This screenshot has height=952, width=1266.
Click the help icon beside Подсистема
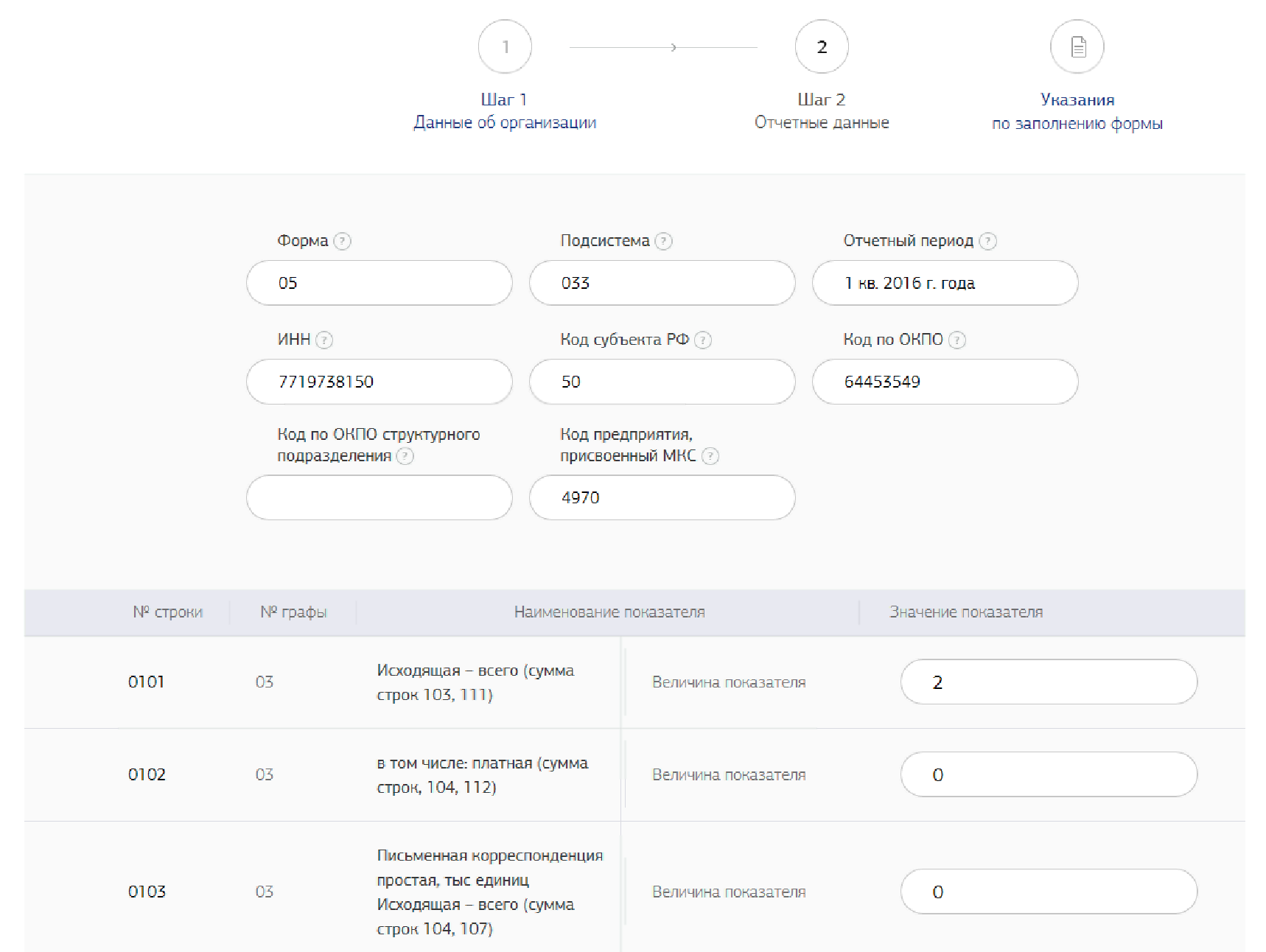click(663, 241)
